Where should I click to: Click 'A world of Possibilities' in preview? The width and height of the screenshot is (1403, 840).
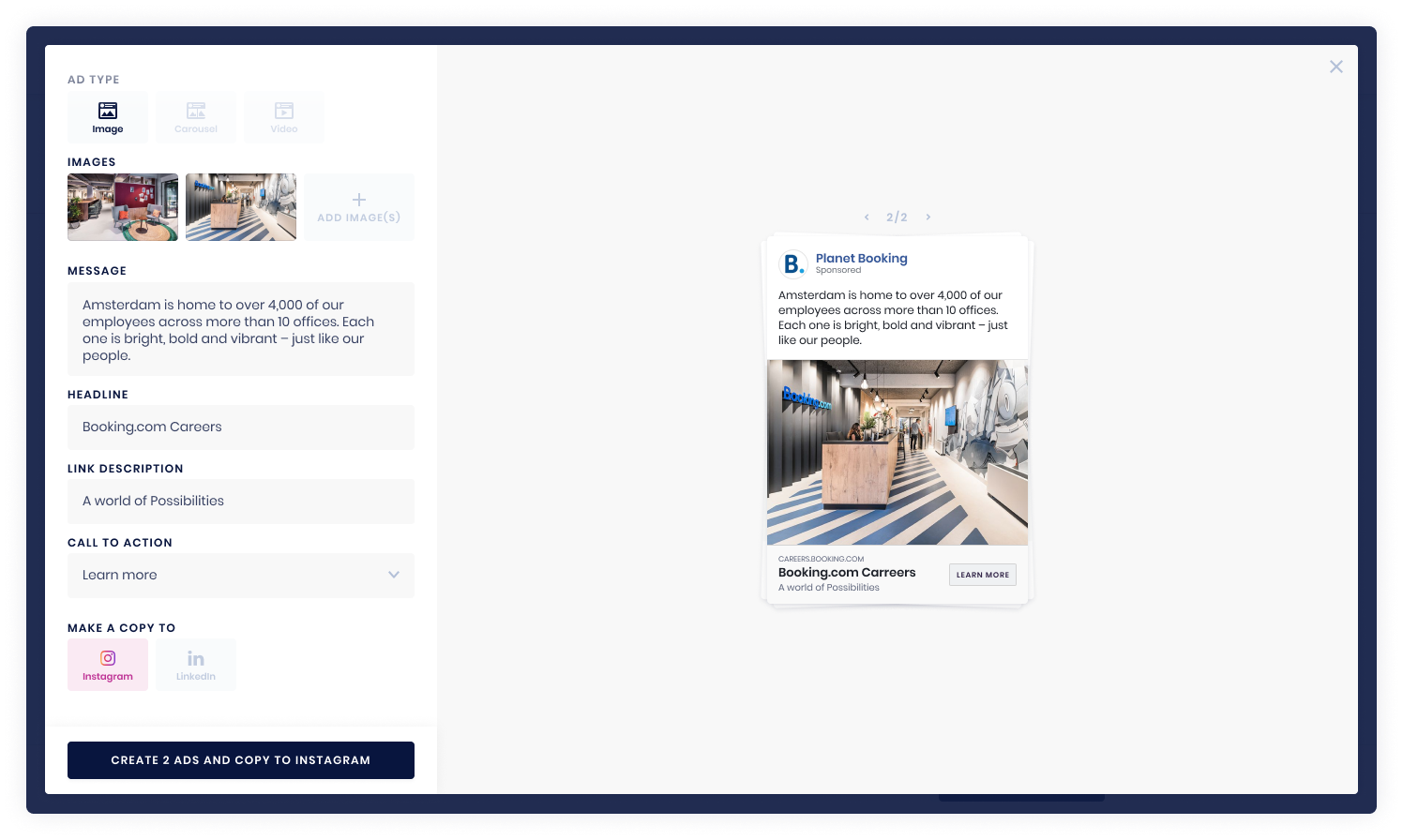click(829, 588)
